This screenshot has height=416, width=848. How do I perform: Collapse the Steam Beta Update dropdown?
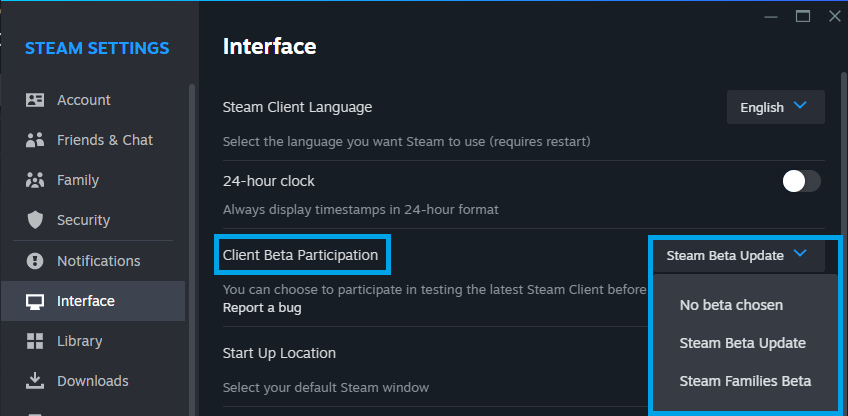coord(738,255)
